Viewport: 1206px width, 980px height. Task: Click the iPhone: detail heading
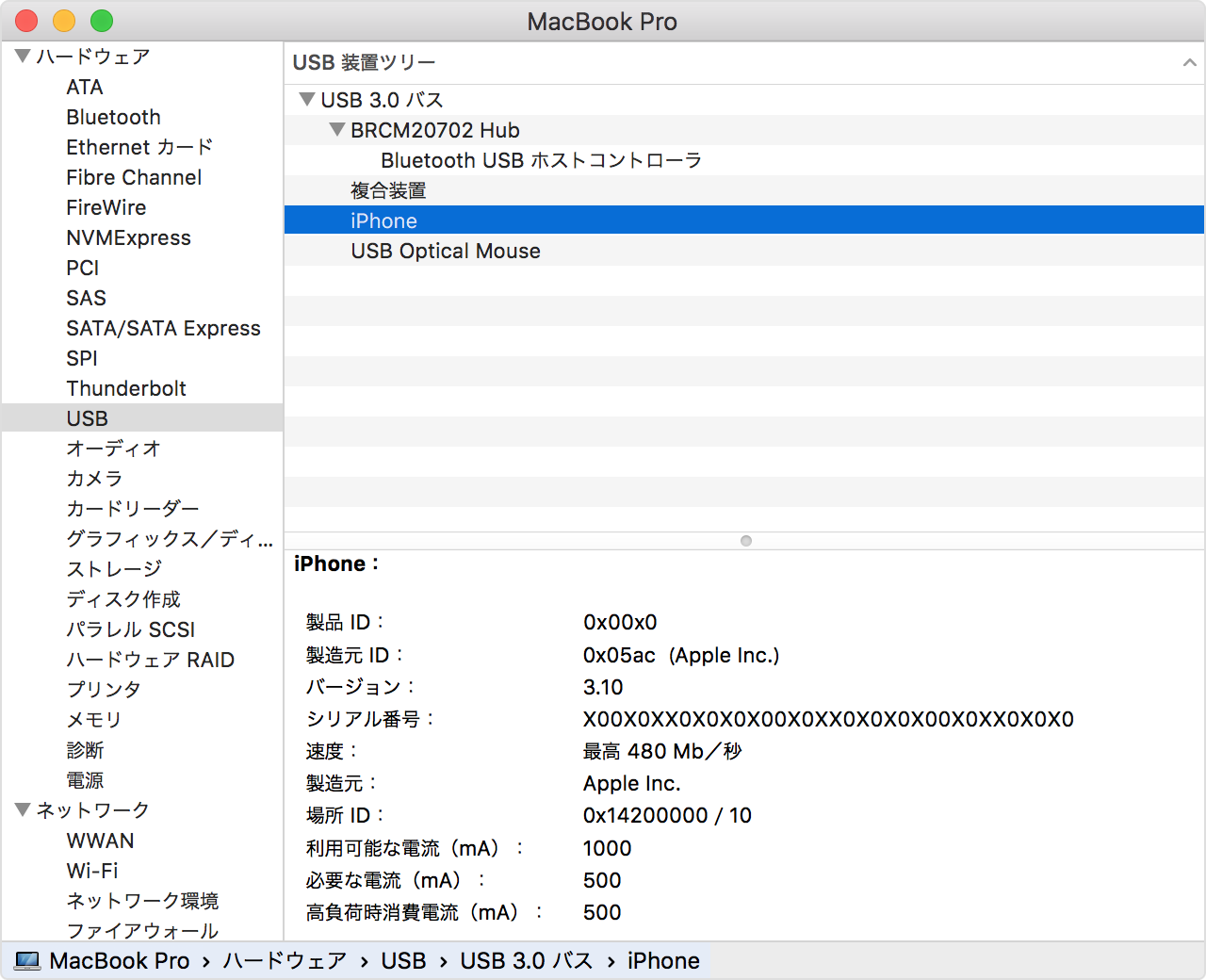tap(336, 563)
